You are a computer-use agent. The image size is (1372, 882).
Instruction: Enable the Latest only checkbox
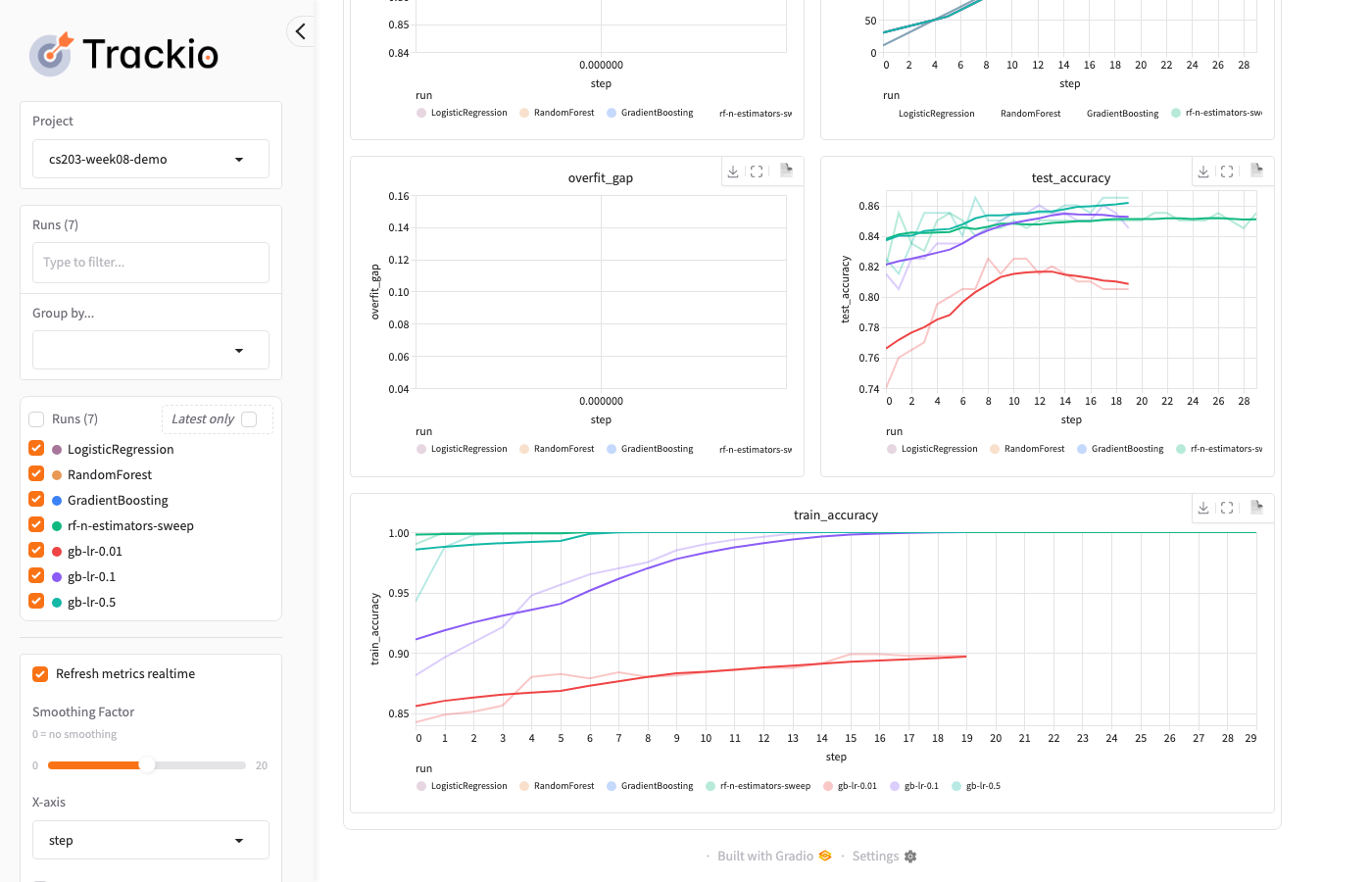pos(249,419)
